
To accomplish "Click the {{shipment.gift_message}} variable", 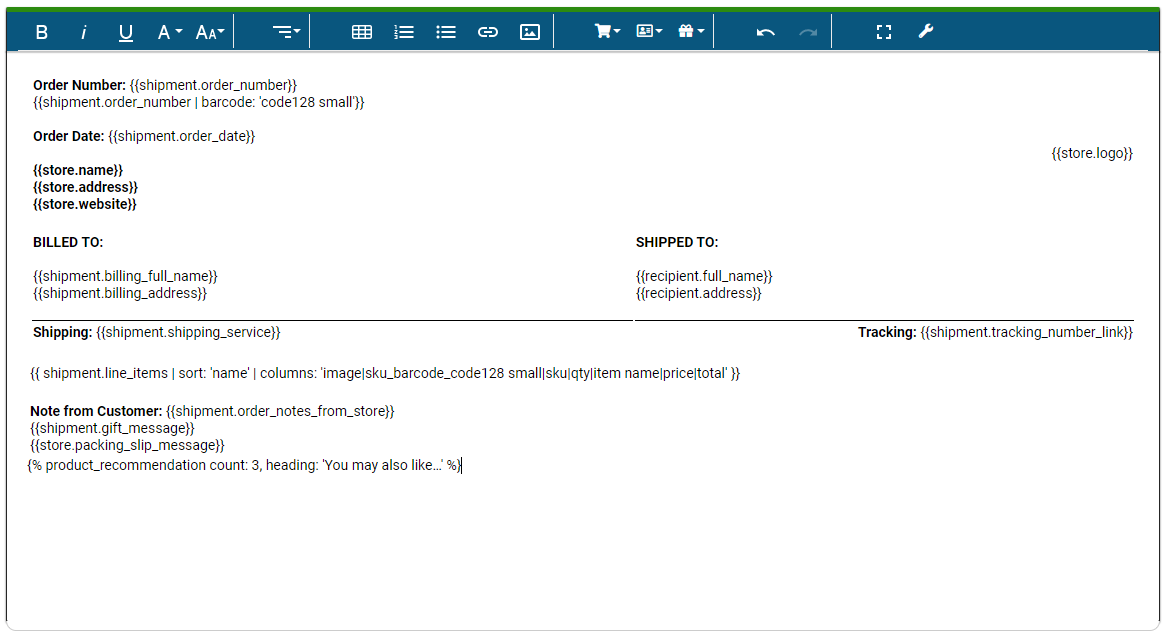I will pos(113,428).
